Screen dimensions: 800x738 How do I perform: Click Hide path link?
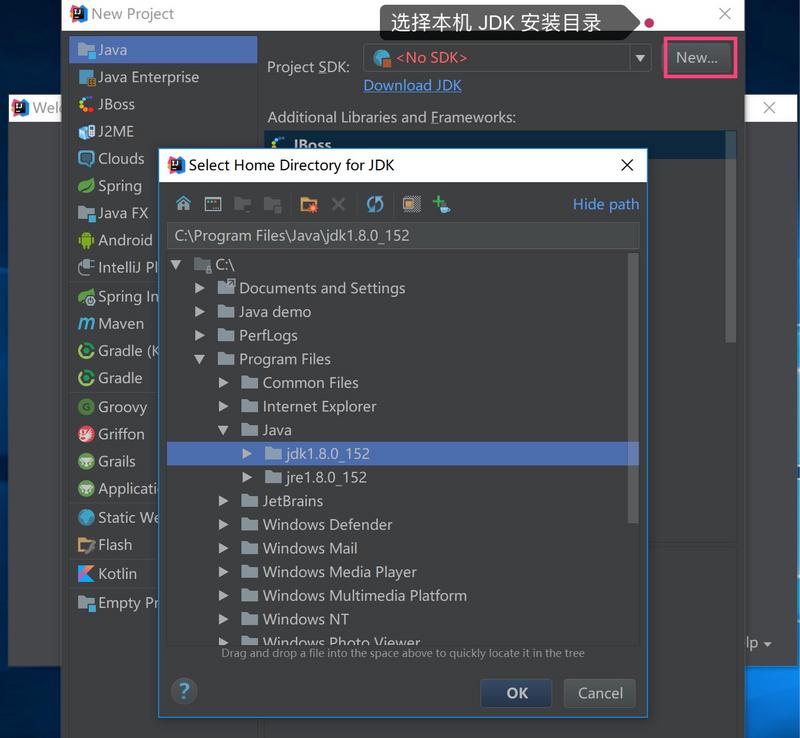coord(606,204)
